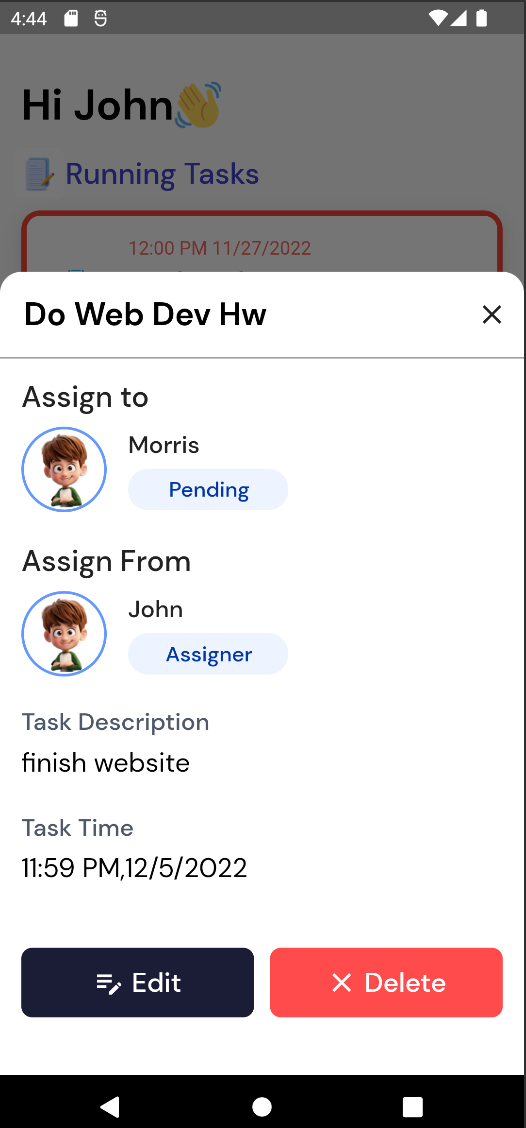Tap the pencil icon on the Edit button
The height and width of the screenshot is (1128, 526).
(109, 983)
